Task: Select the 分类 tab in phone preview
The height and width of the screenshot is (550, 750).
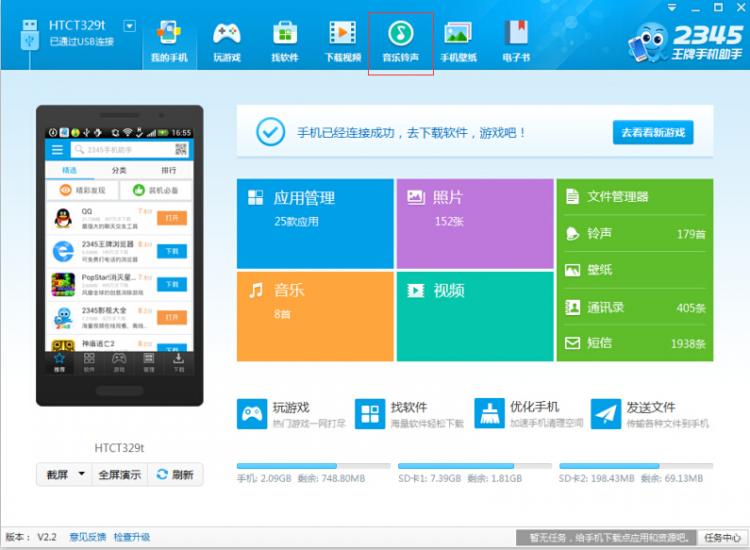Action: pyautogui.click(x=119, y=170)
